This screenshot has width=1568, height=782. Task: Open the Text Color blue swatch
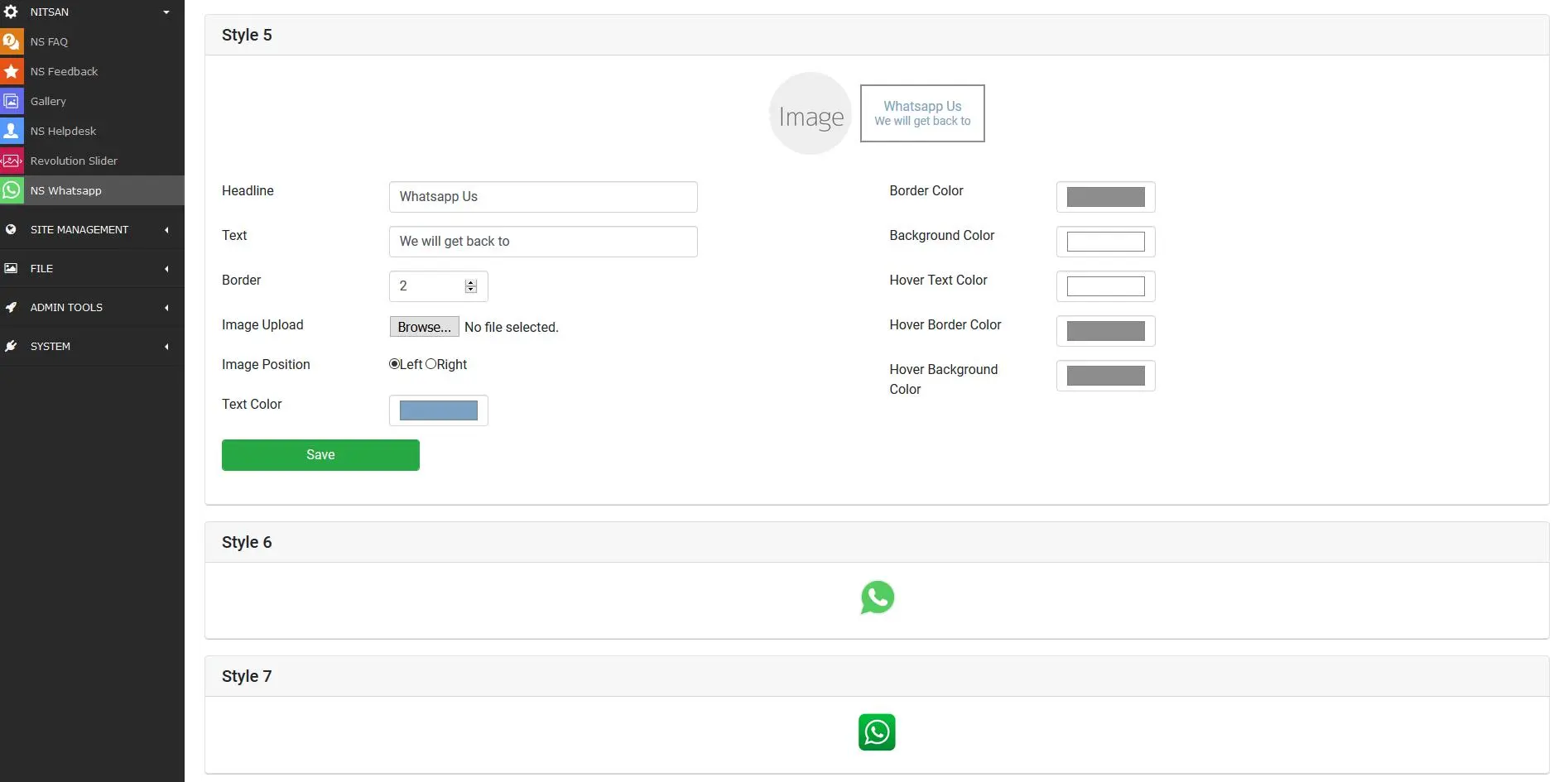pos(439,410)
